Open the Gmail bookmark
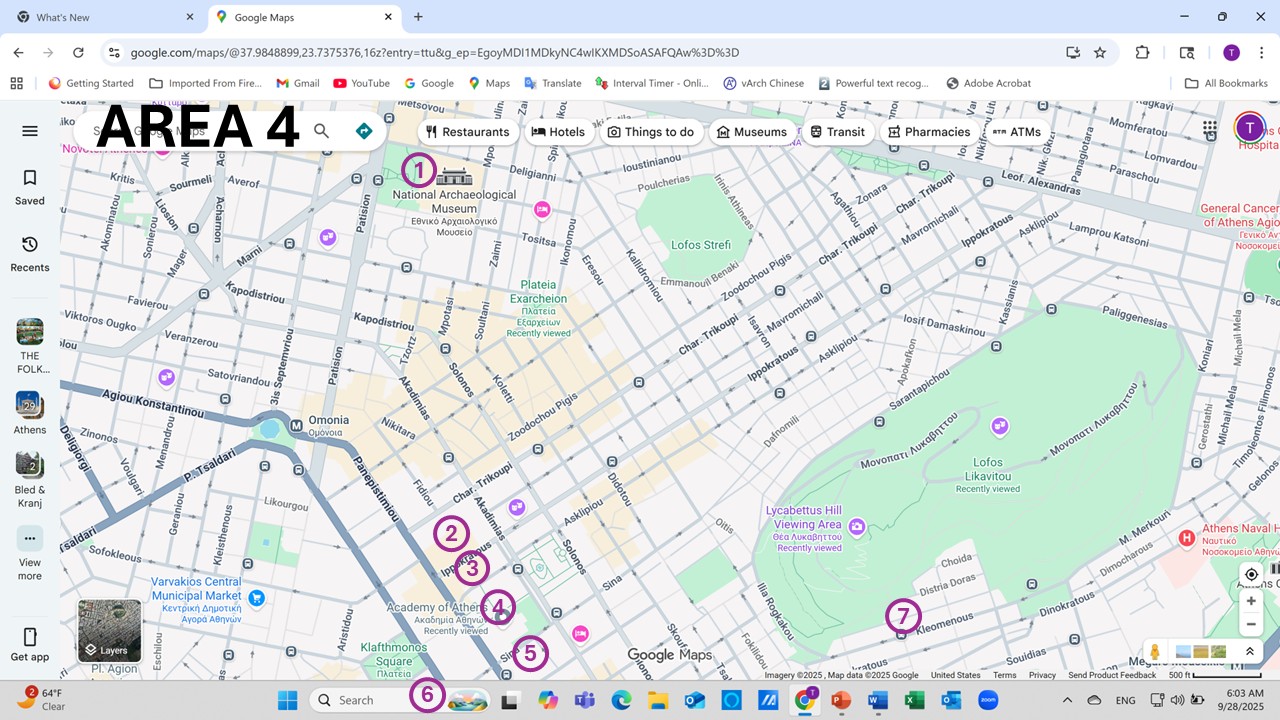 pyautogui.click(x=298, y=83)
